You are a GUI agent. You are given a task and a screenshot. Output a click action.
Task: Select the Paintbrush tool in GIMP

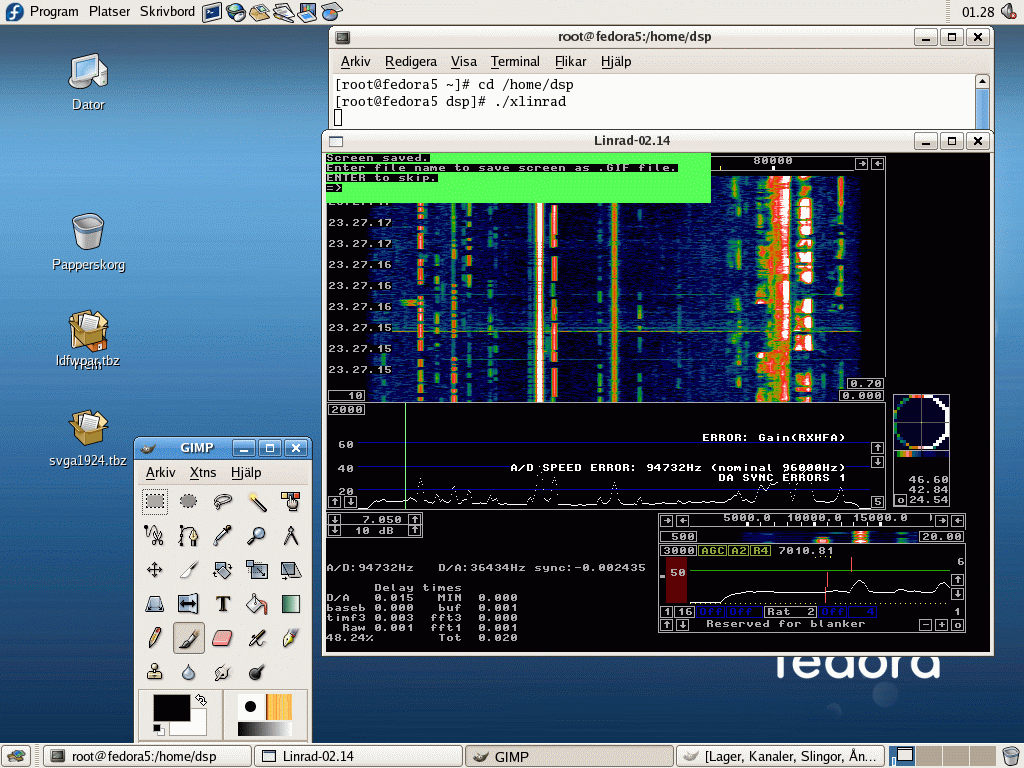pos(189,637)
